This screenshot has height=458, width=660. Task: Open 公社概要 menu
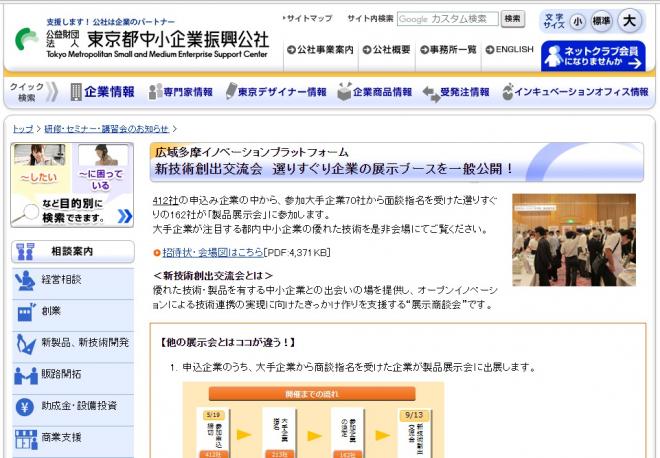[x=386, y=50]
